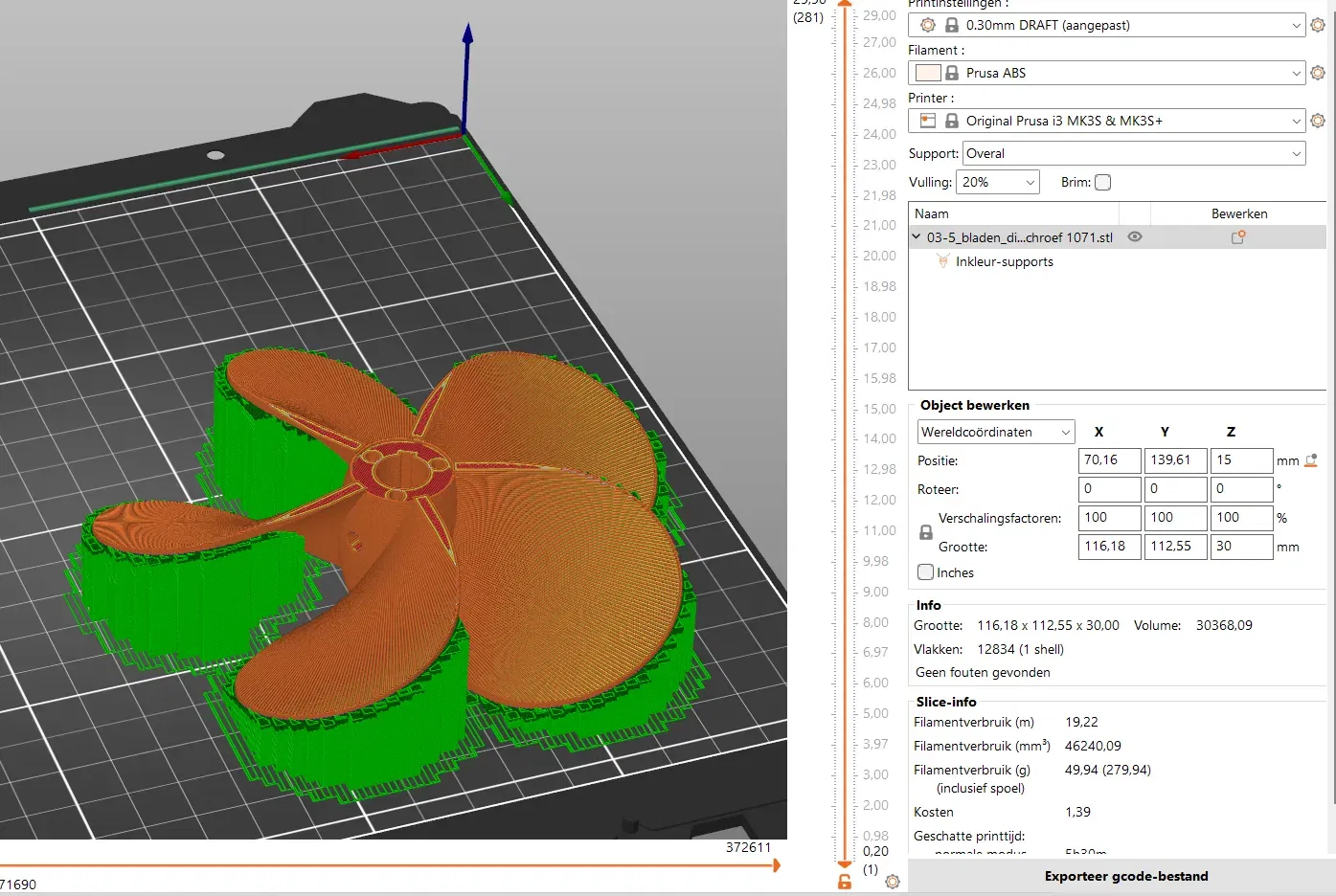1336x896 pixels.
Task: Open the Support dropdown showing Overal
Action: [x=1133, y=153]
